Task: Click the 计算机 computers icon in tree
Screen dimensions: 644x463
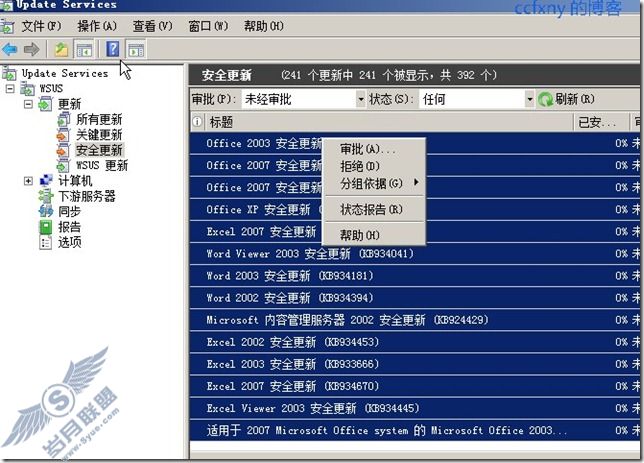Action: tap(46, 181)
